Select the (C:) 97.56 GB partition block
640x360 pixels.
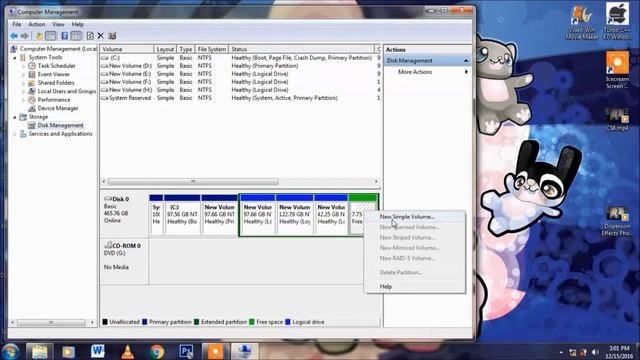pyautogui.click(x=182, y=215)
